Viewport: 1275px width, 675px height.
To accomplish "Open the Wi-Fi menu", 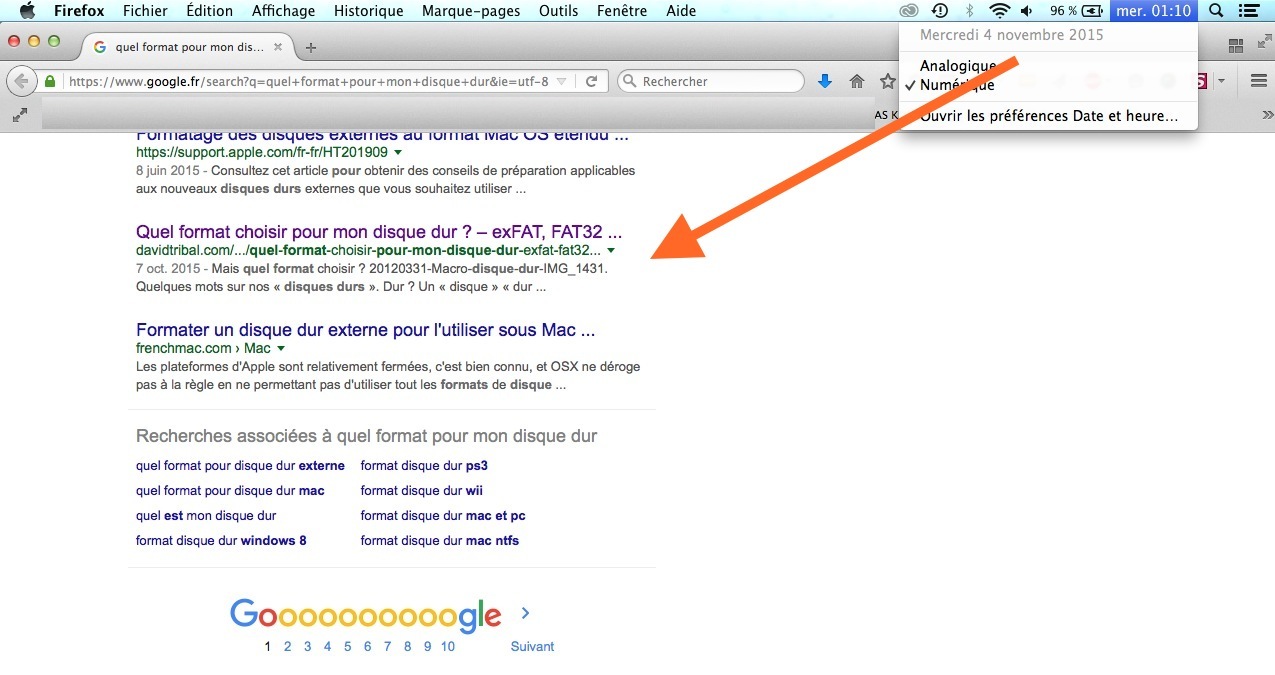I will pos(999,11).
